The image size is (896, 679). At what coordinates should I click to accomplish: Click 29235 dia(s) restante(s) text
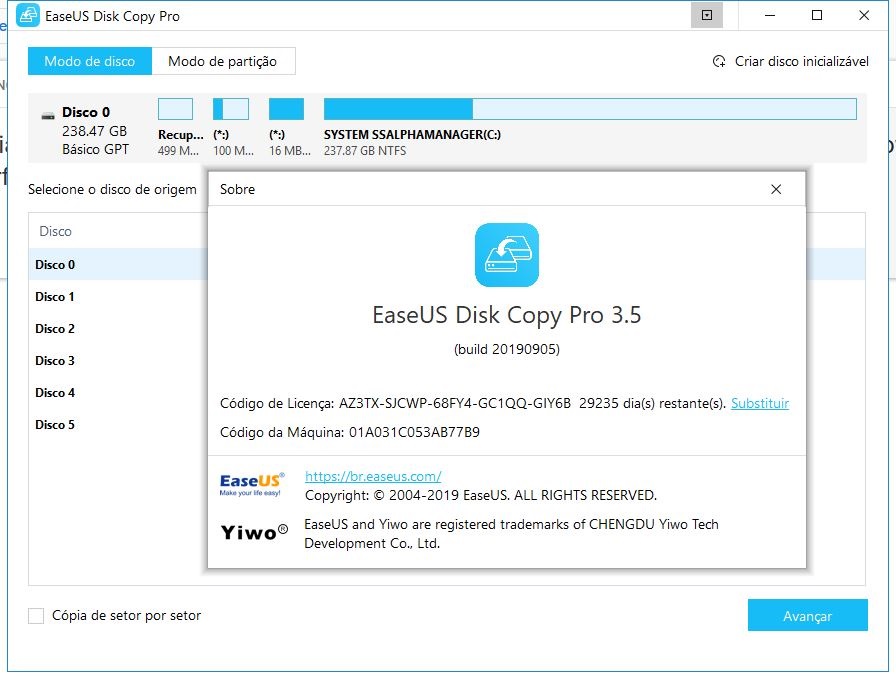tap(653, 404)
